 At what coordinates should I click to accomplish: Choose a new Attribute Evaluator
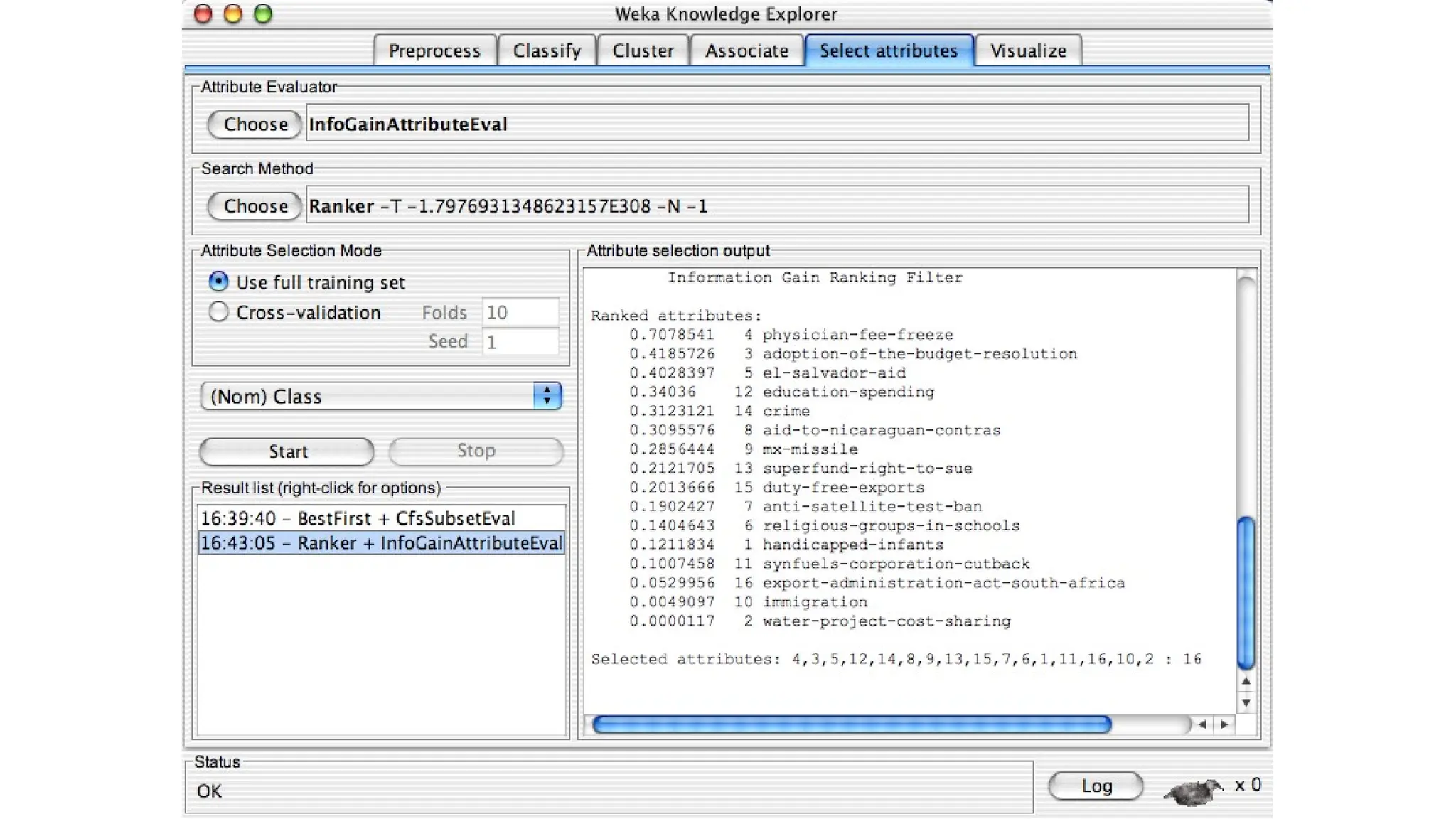[x=255, y=124]
